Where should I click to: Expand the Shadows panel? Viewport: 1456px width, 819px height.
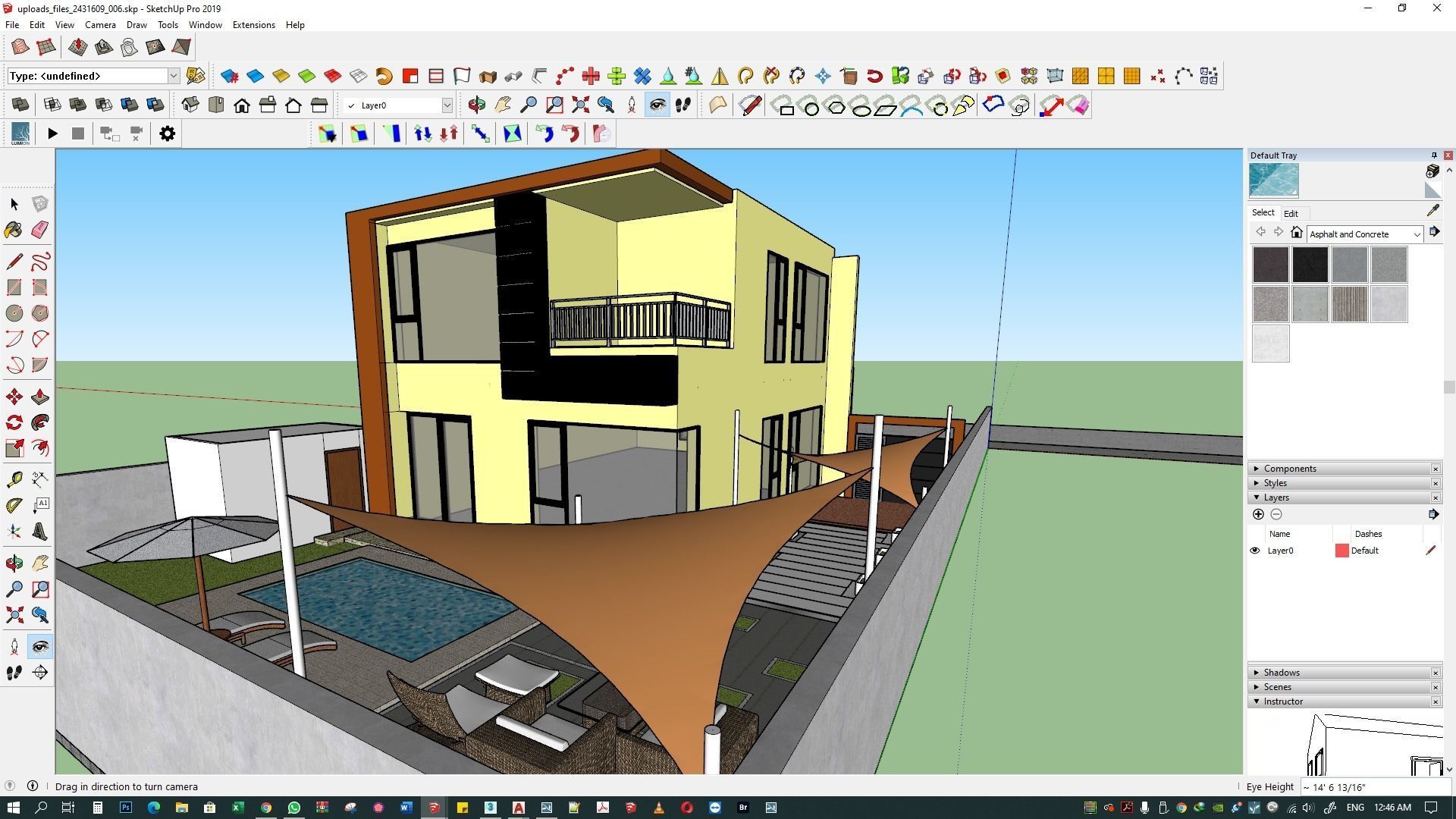tap(1281, 673)
